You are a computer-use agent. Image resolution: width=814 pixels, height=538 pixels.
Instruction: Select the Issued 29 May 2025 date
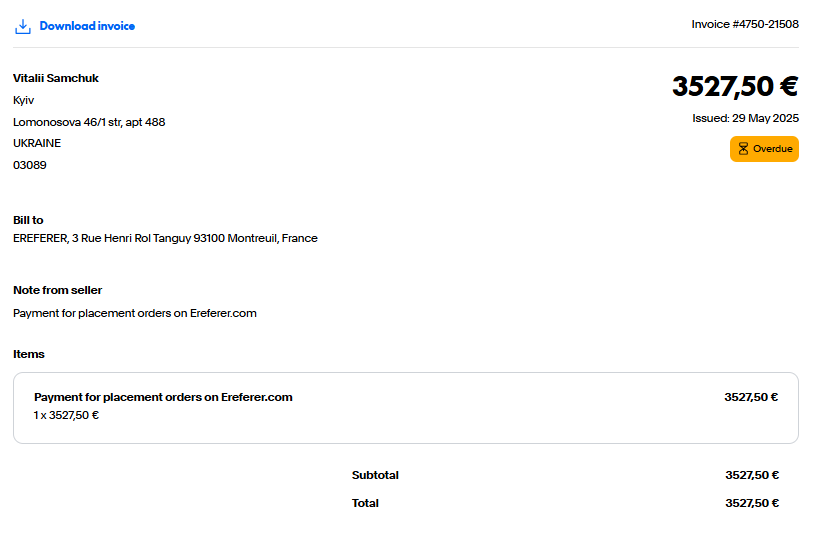745,118
